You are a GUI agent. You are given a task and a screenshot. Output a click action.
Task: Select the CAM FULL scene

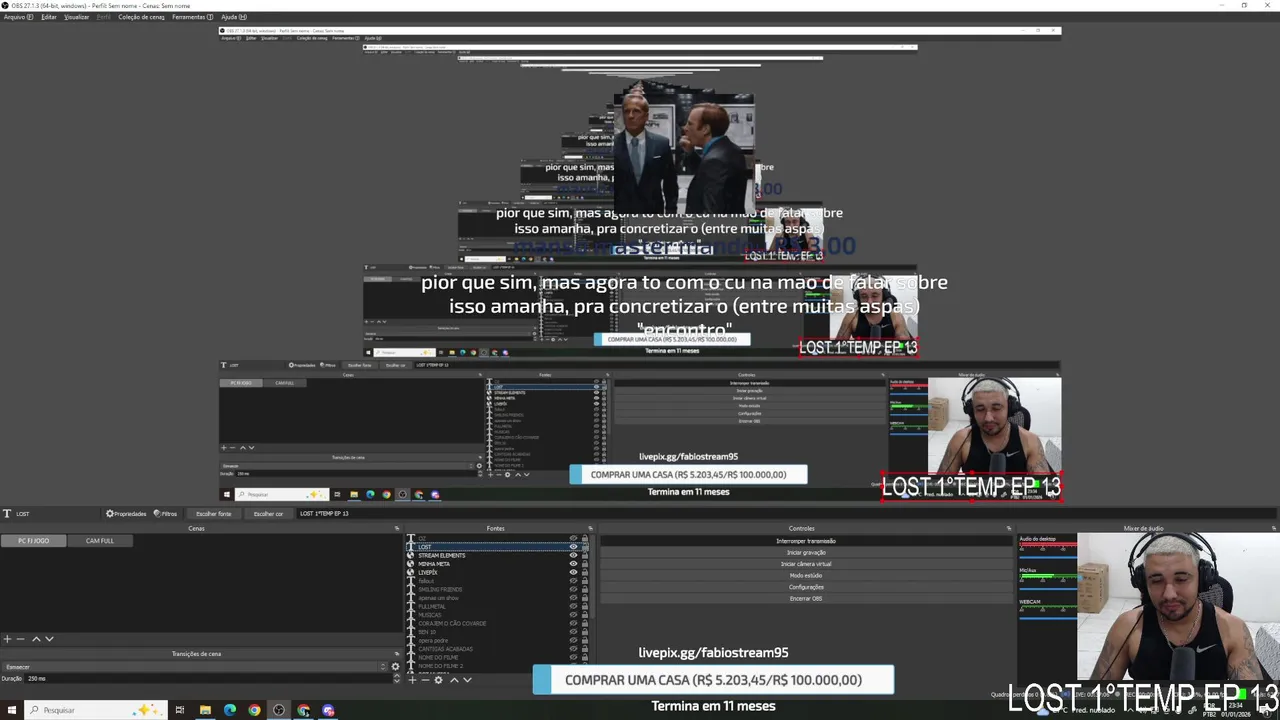coord(100,541)
